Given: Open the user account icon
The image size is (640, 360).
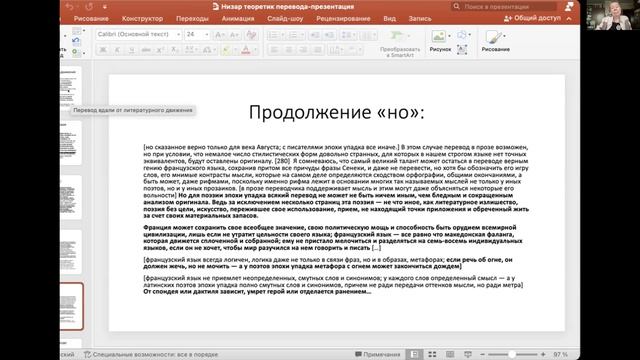Looking at the screenshot, I should pyautogui.click(x=569, y=6).
